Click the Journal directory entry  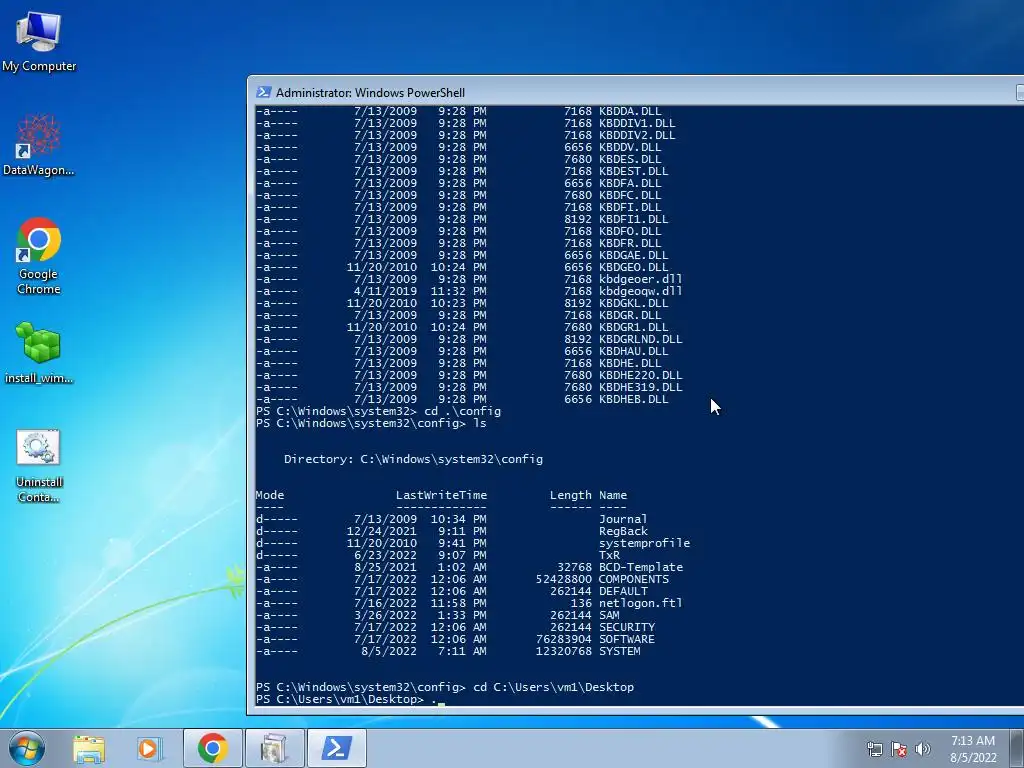(623, 519)
